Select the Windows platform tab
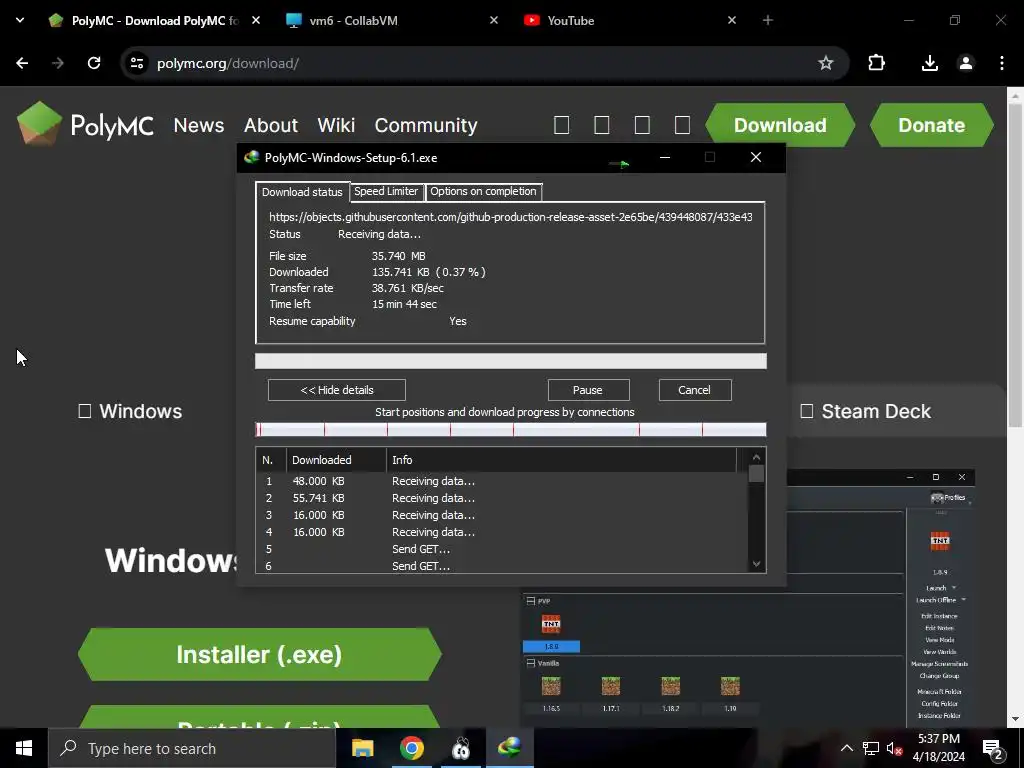1024x768 pixels. 130,411
